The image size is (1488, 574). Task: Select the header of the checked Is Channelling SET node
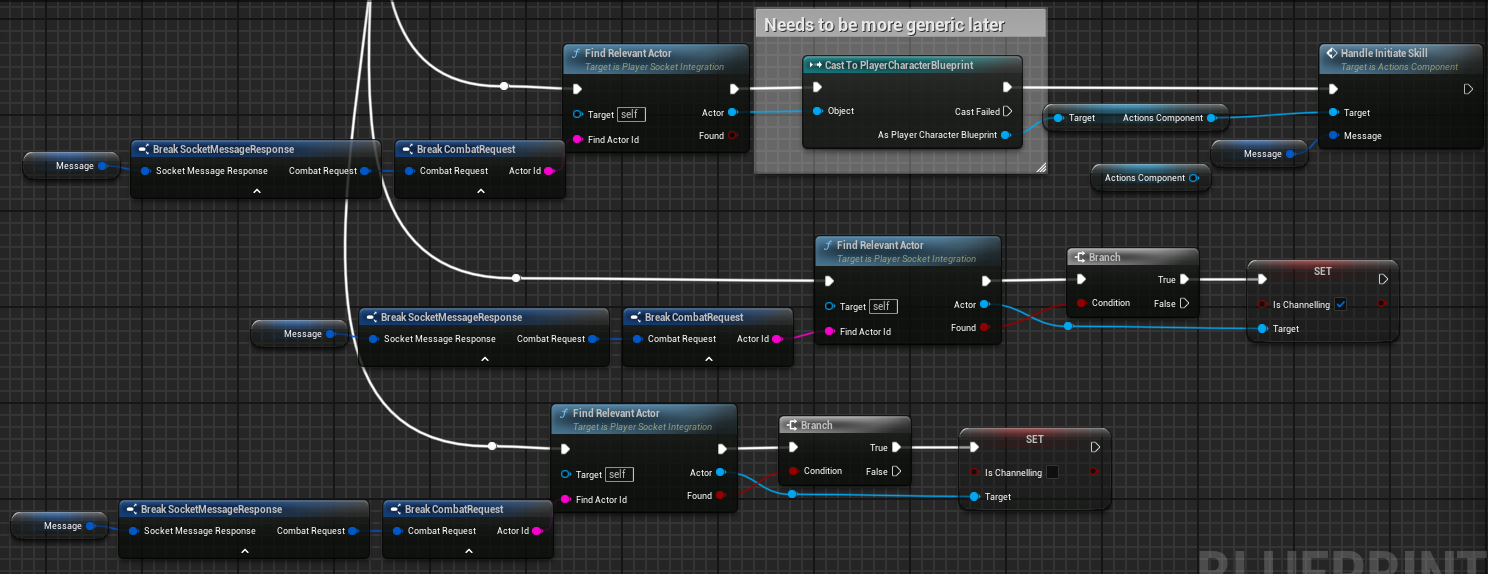pos(1322,271)
